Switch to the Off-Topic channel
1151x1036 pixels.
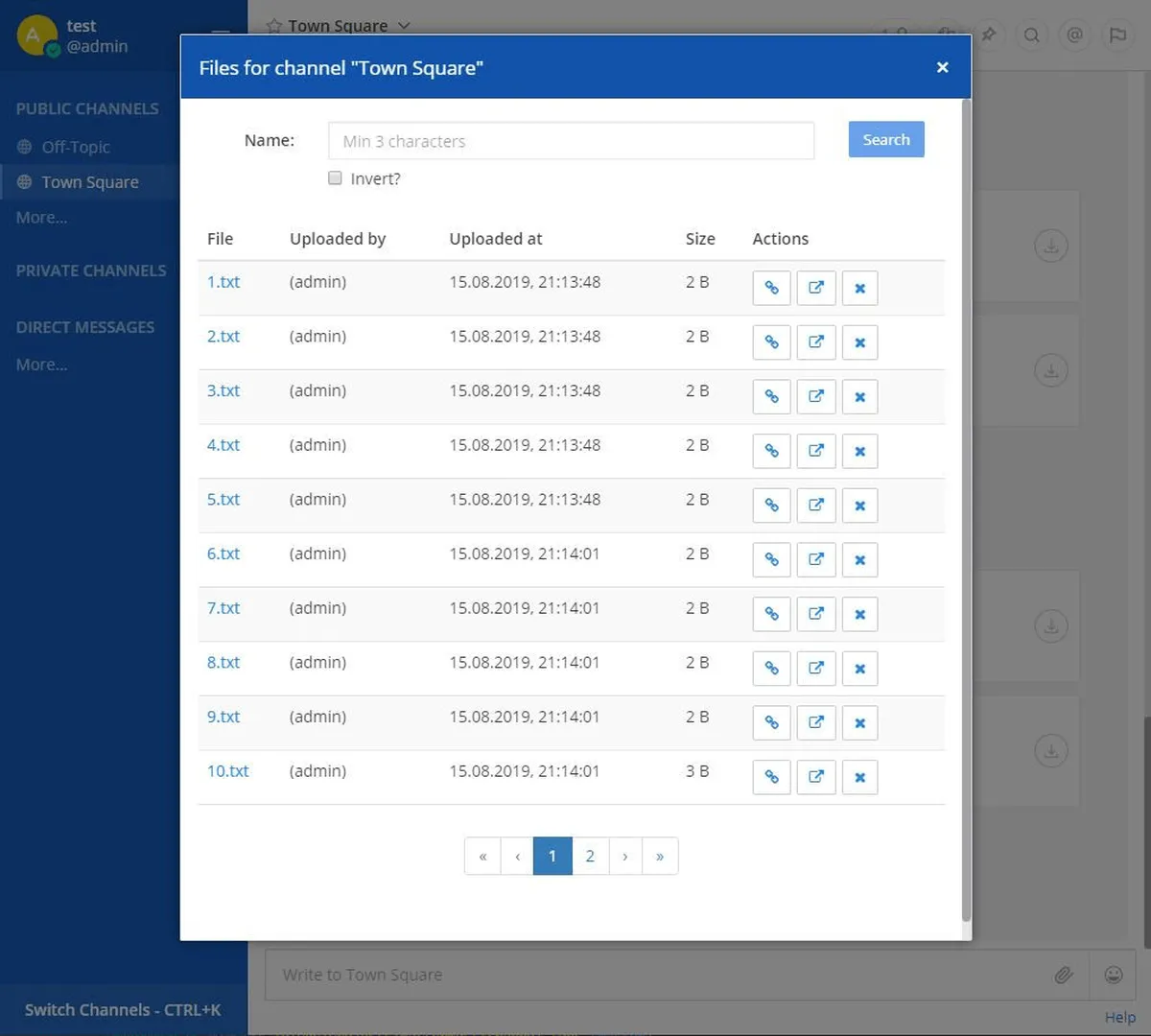pos(76,147)
